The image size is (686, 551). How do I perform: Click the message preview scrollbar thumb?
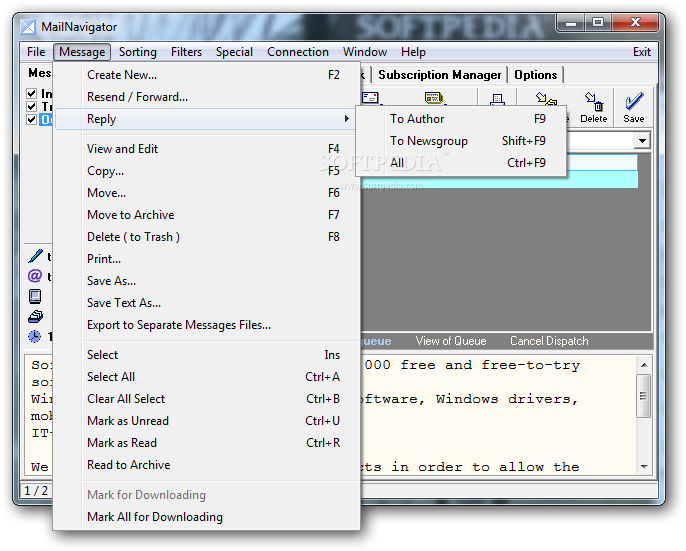[x=643, y=396]
